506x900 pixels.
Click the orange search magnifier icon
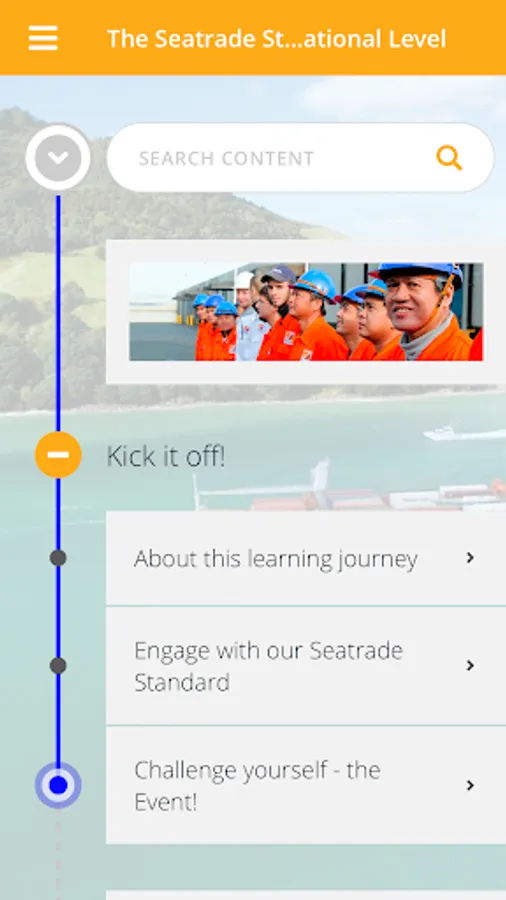pyautogui.click(x=449, y=158)
